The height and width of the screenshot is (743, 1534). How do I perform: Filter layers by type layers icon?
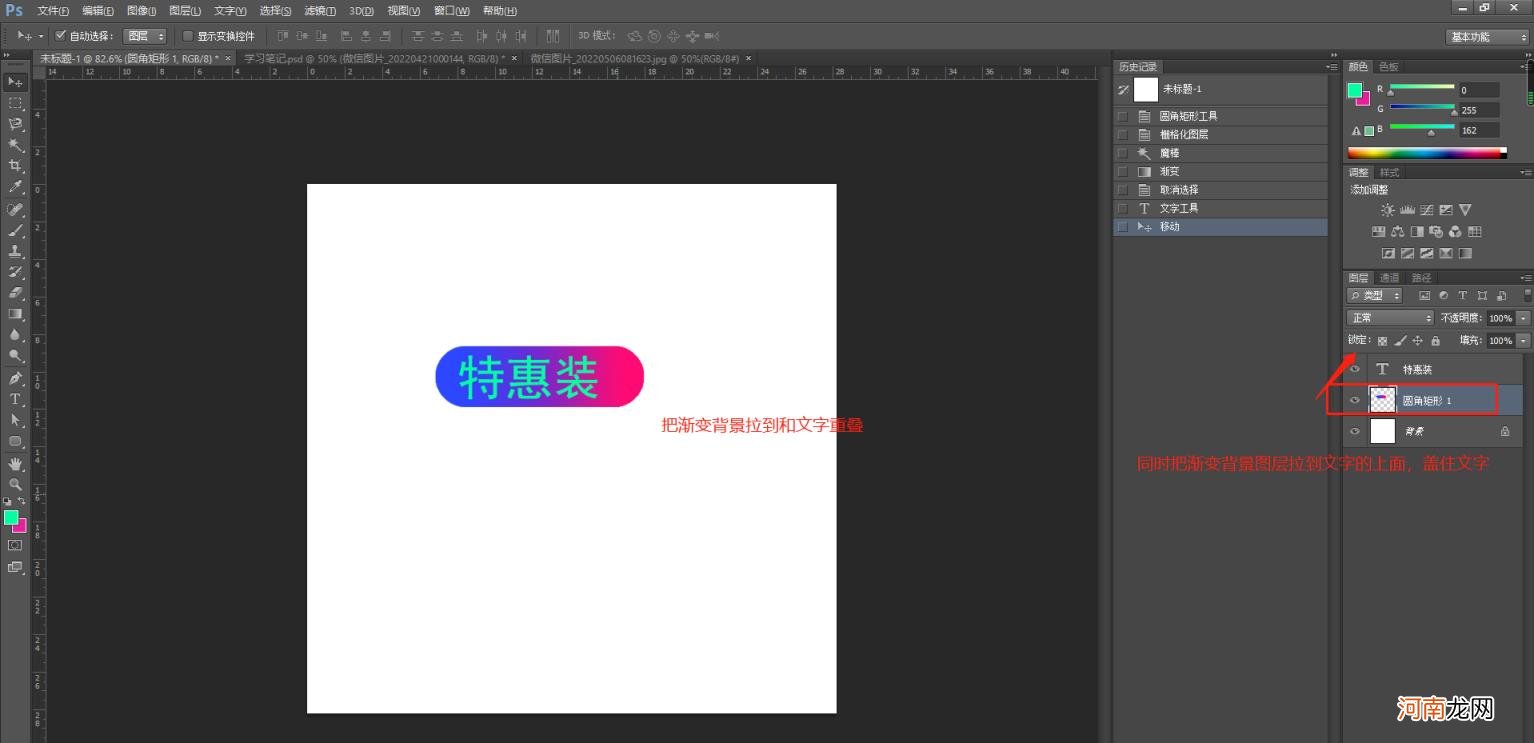point(1463,296)
